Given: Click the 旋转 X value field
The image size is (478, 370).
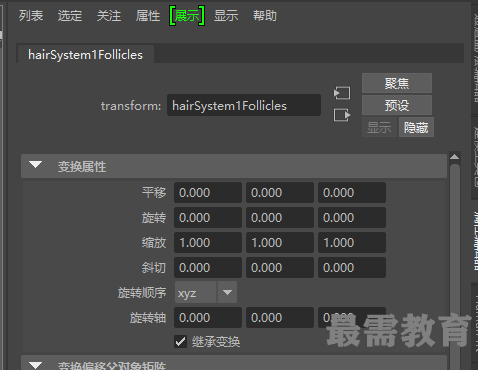Looking at the screenshot, I should tap(208, 218).
